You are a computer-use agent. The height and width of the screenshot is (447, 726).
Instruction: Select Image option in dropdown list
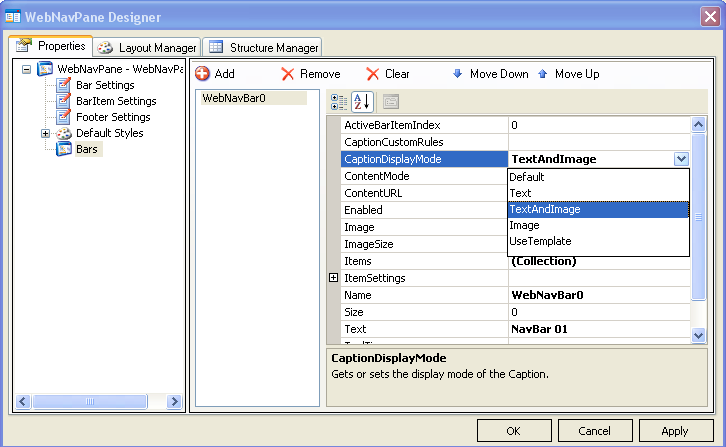pos(524,226)
